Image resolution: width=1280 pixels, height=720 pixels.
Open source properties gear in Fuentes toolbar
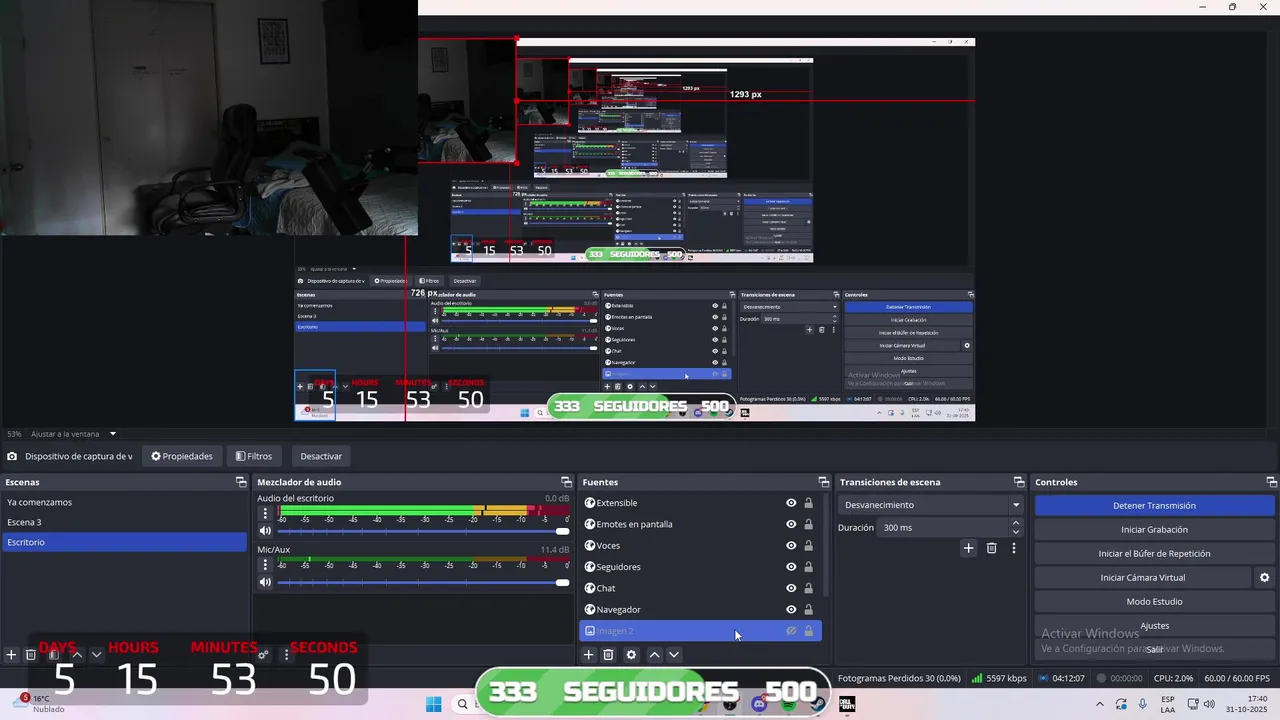(x=631, y=655)
